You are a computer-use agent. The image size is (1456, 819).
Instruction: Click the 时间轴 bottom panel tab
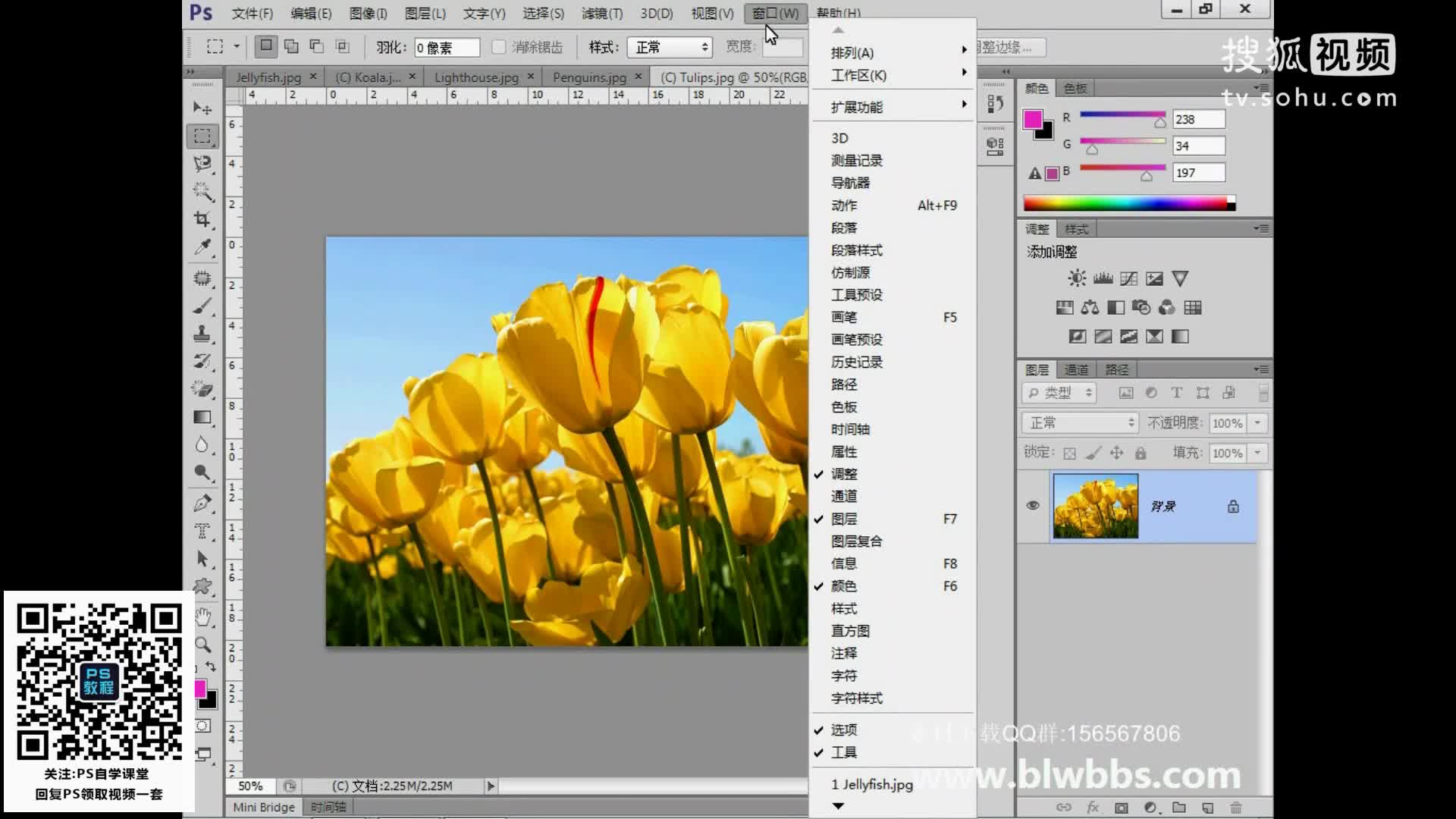[328, 807]
